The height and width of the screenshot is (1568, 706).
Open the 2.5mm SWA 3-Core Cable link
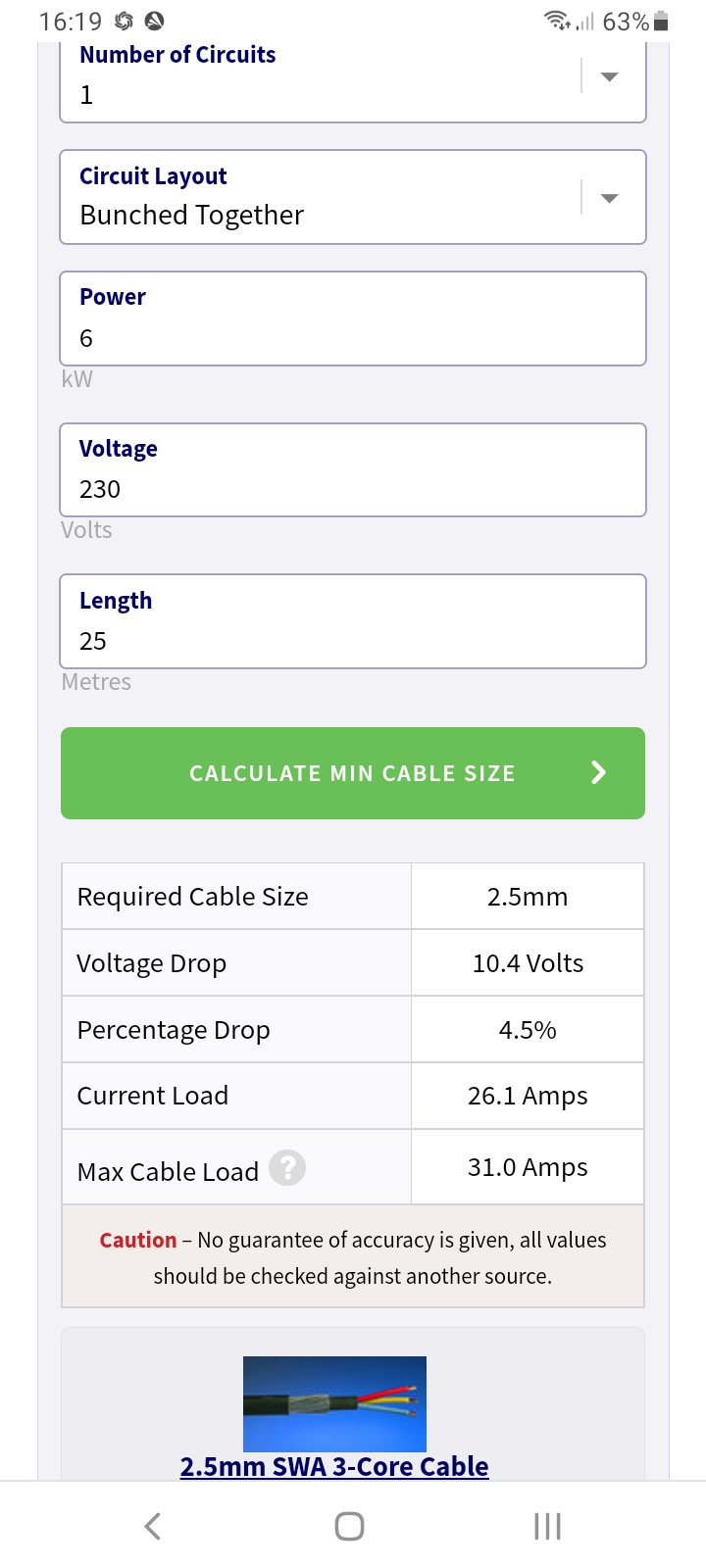pyautogui.click(x=334, y=1466)
